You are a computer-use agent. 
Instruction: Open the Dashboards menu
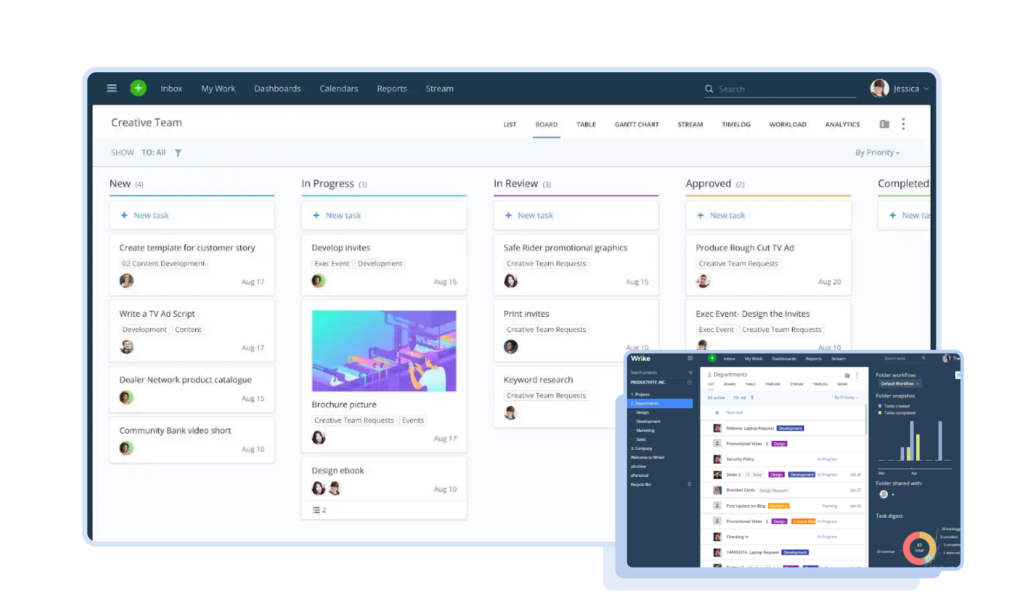pyautogui.click(x=277, y=88)
